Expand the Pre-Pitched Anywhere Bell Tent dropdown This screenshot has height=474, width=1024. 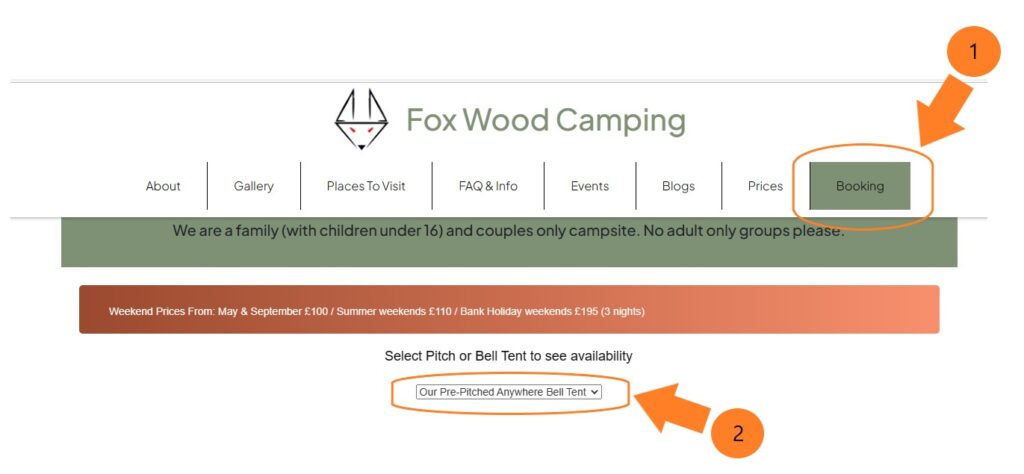tap(509, 392)
